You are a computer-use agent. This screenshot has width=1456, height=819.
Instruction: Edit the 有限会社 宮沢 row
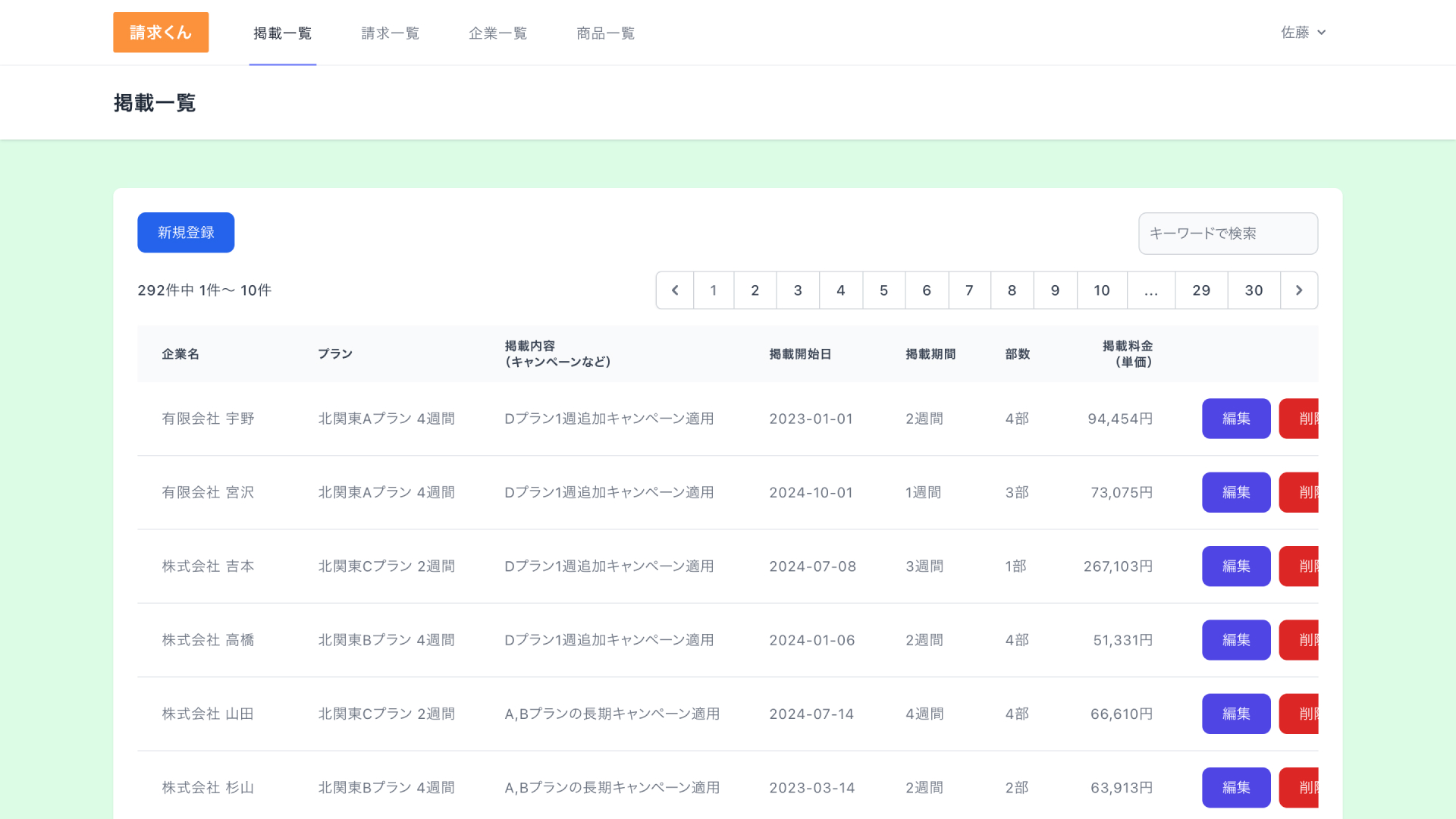[x=1236, y=492]
